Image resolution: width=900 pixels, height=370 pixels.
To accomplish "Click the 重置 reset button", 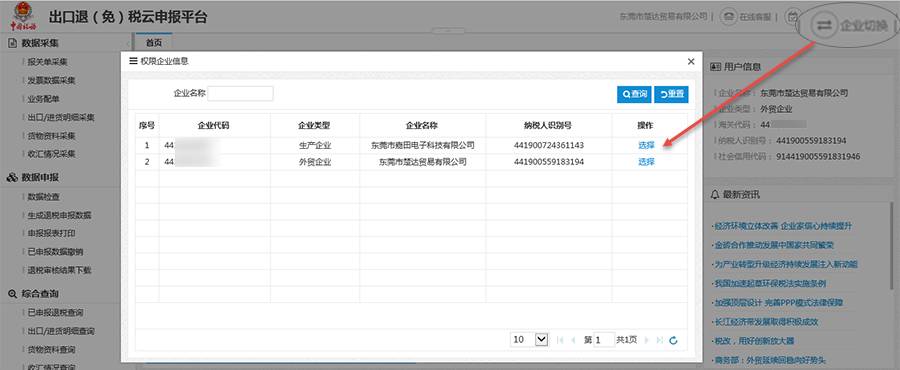I will tap(671, 94).
